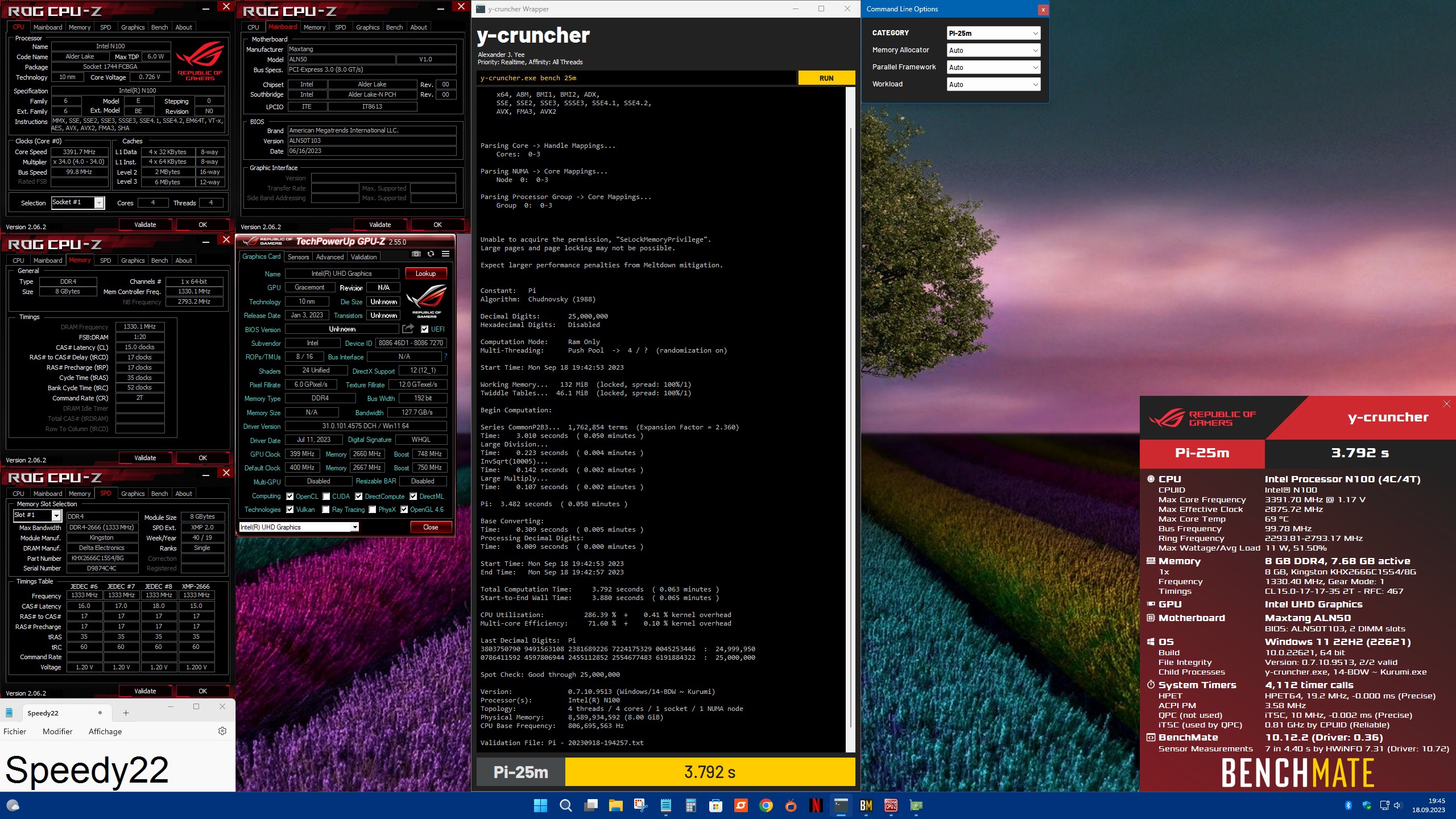Click OK in the CPU-Z SPD window
1456x819 pixels.
click(202, 691)
